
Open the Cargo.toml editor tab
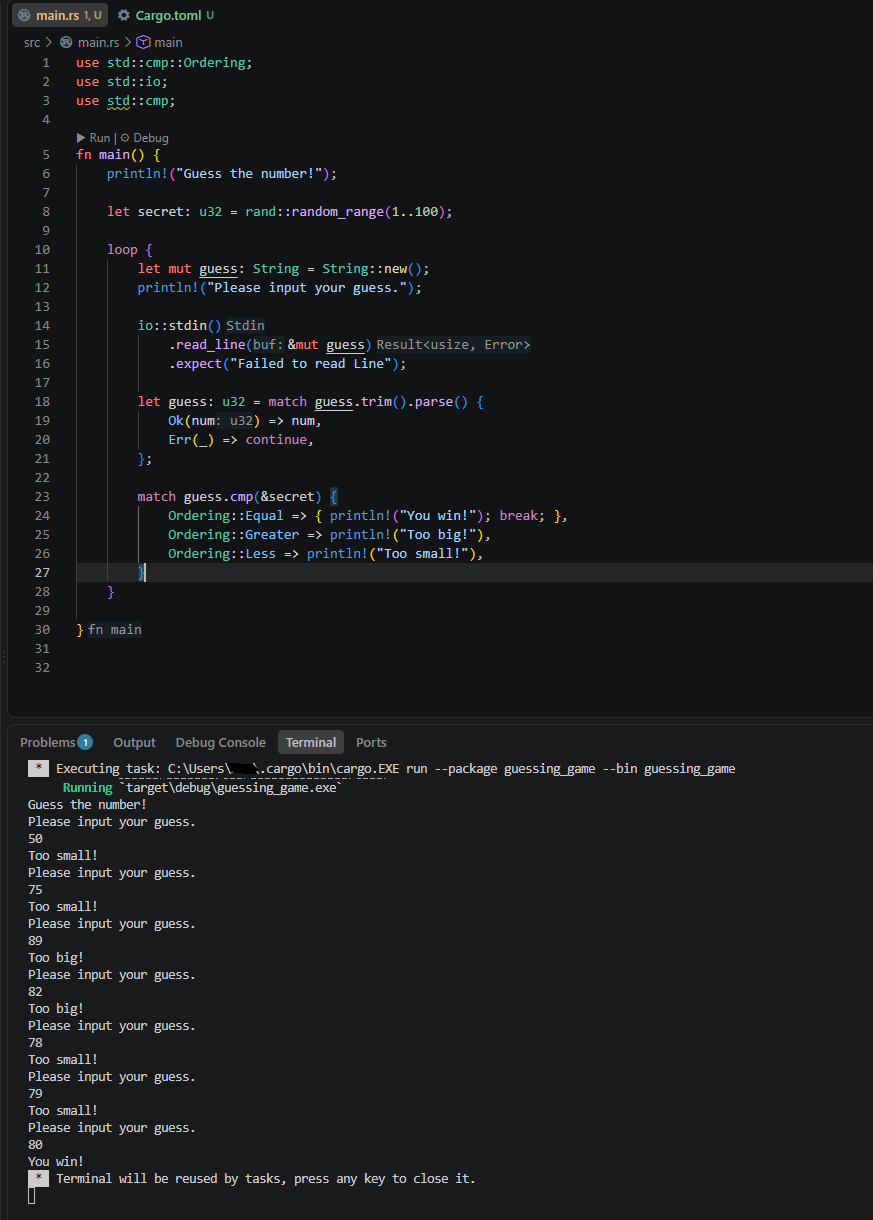click(x=165, y=15)
